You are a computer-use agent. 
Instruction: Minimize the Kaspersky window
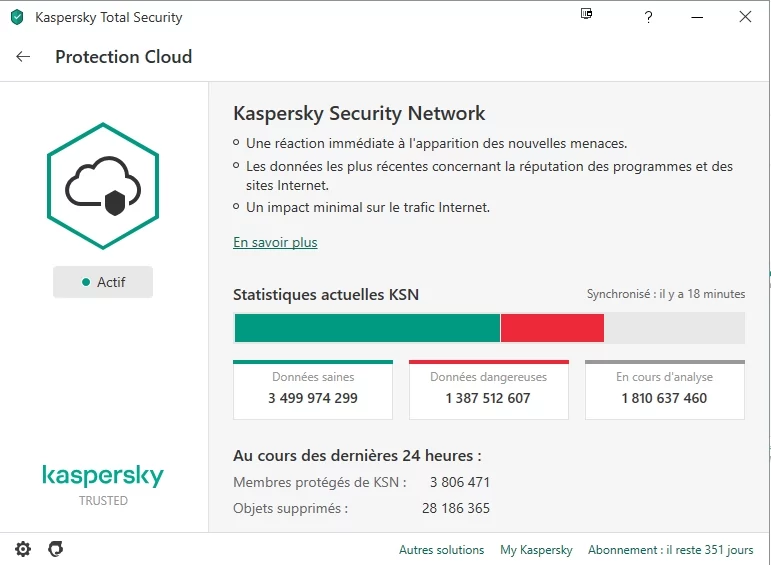click(x=697, y=17)
